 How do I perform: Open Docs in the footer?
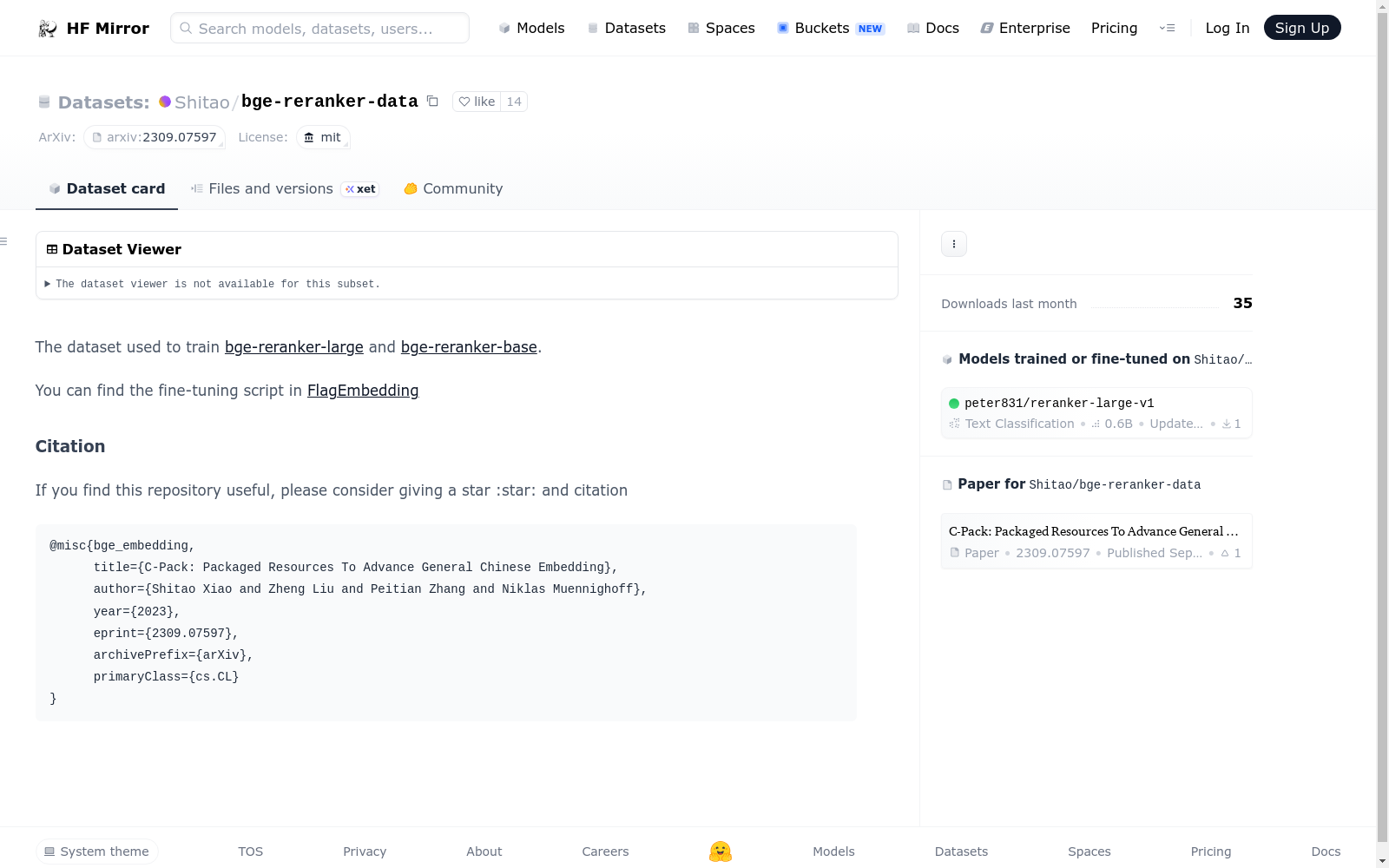point(1326,852)
